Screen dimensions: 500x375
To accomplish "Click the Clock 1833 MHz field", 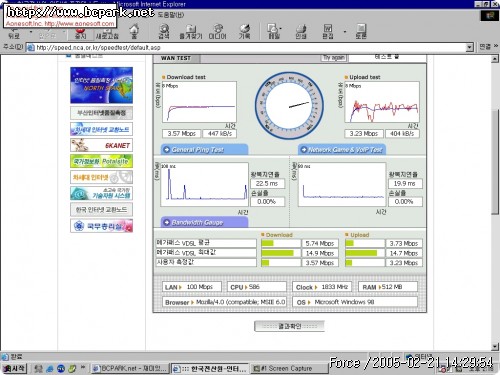I will coord(322,287).
